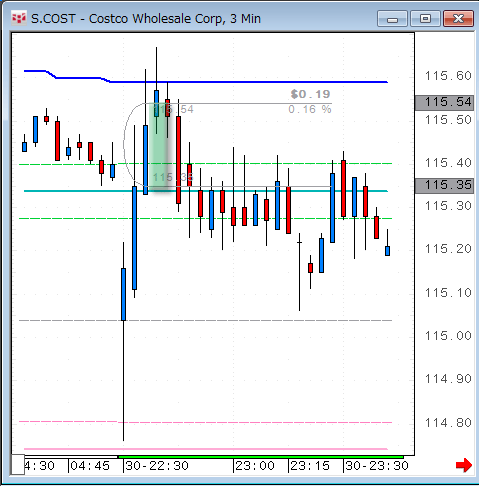This screenshot has width=479, height=486.
Task: Click the 114.90 price scale label
Action: coord(448,379)
